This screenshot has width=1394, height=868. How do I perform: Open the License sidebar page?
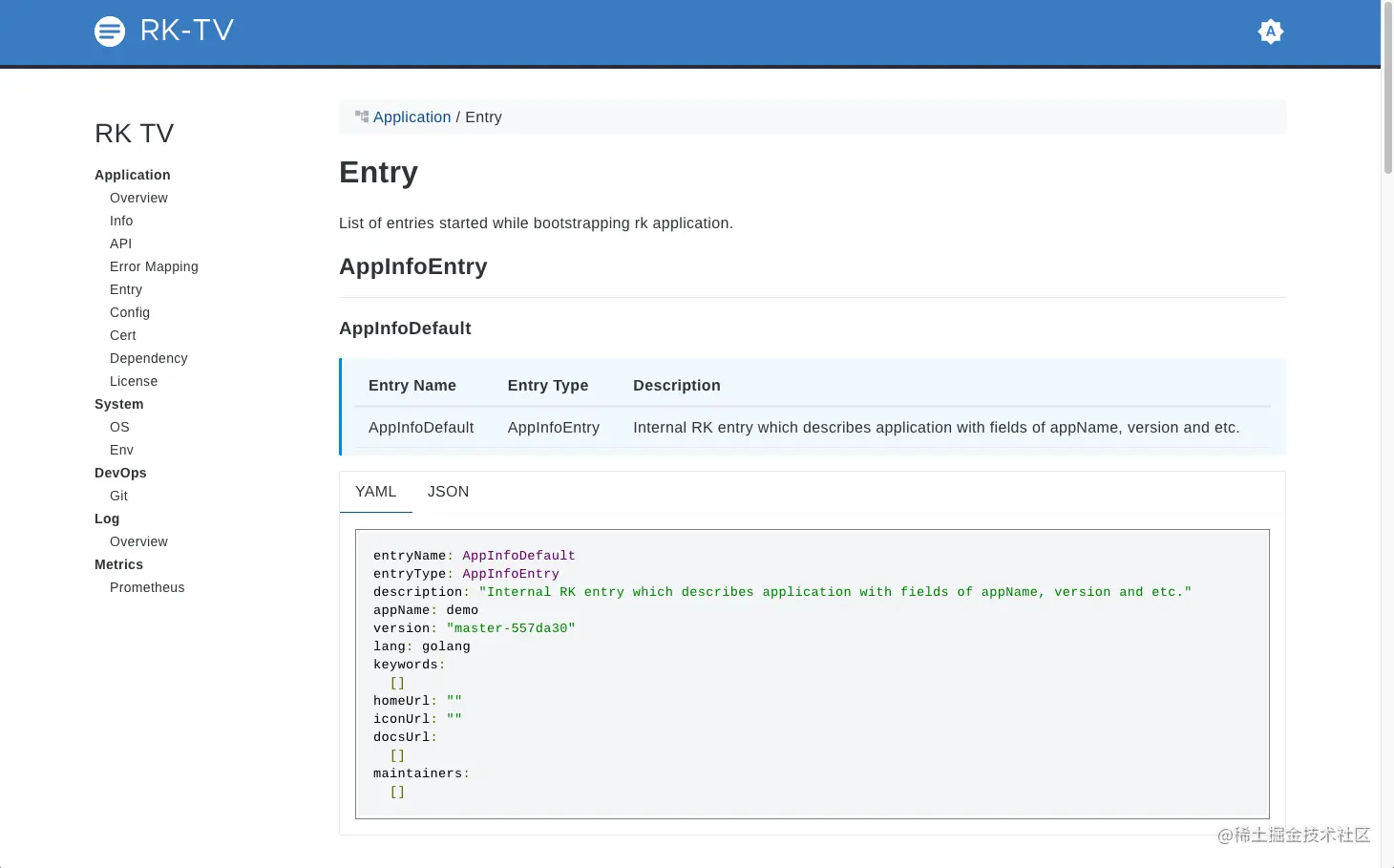click(134, 381)
